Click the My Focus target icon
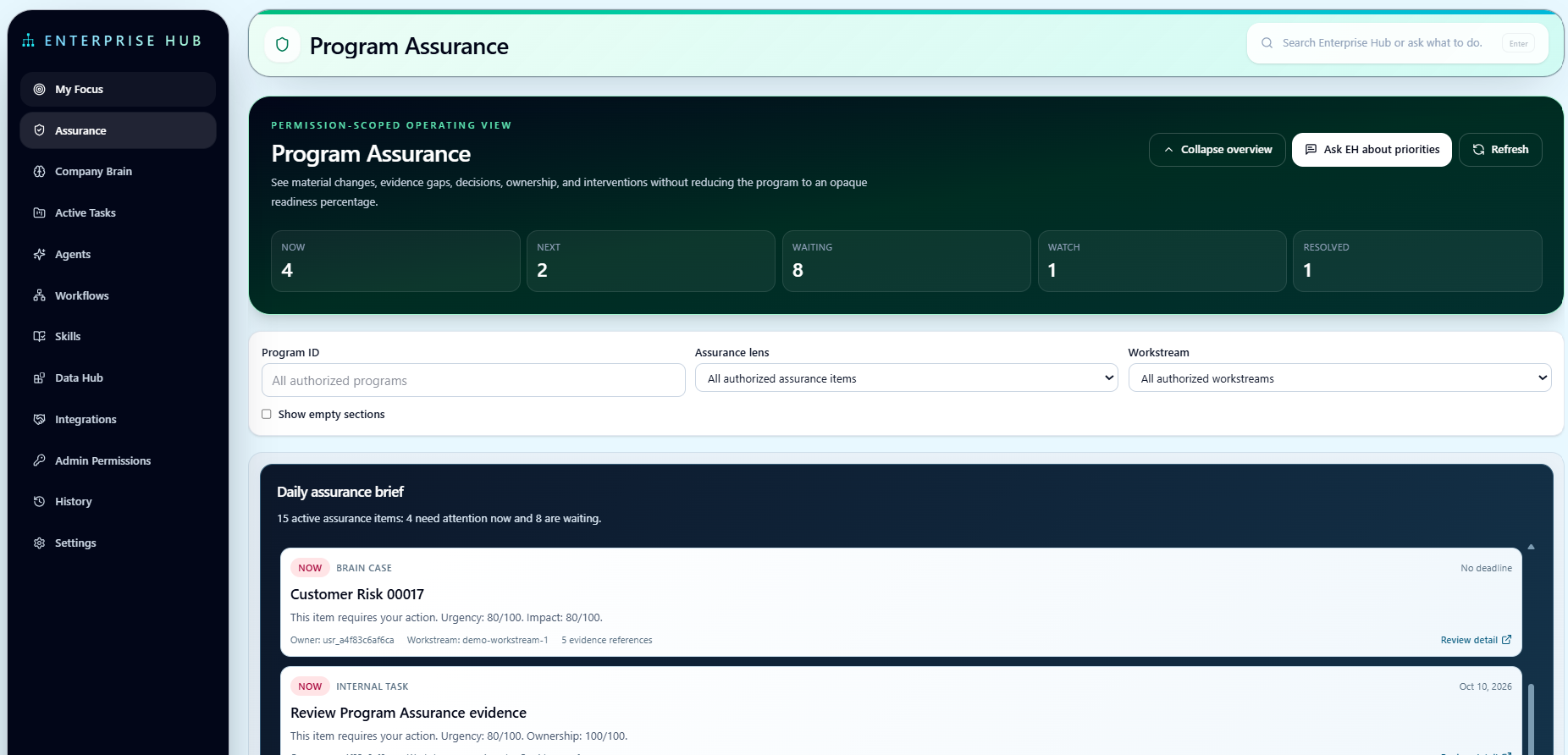 tap(39, 89)
